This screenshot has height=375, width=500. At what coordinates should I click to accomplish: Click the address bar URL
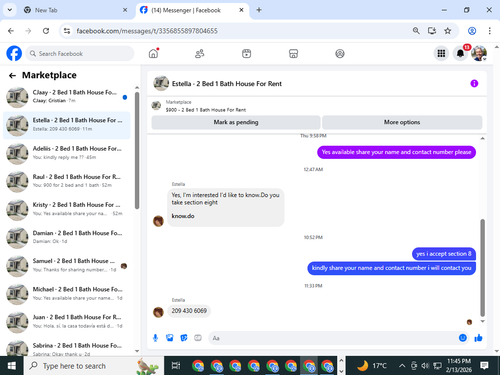point(147,31)
